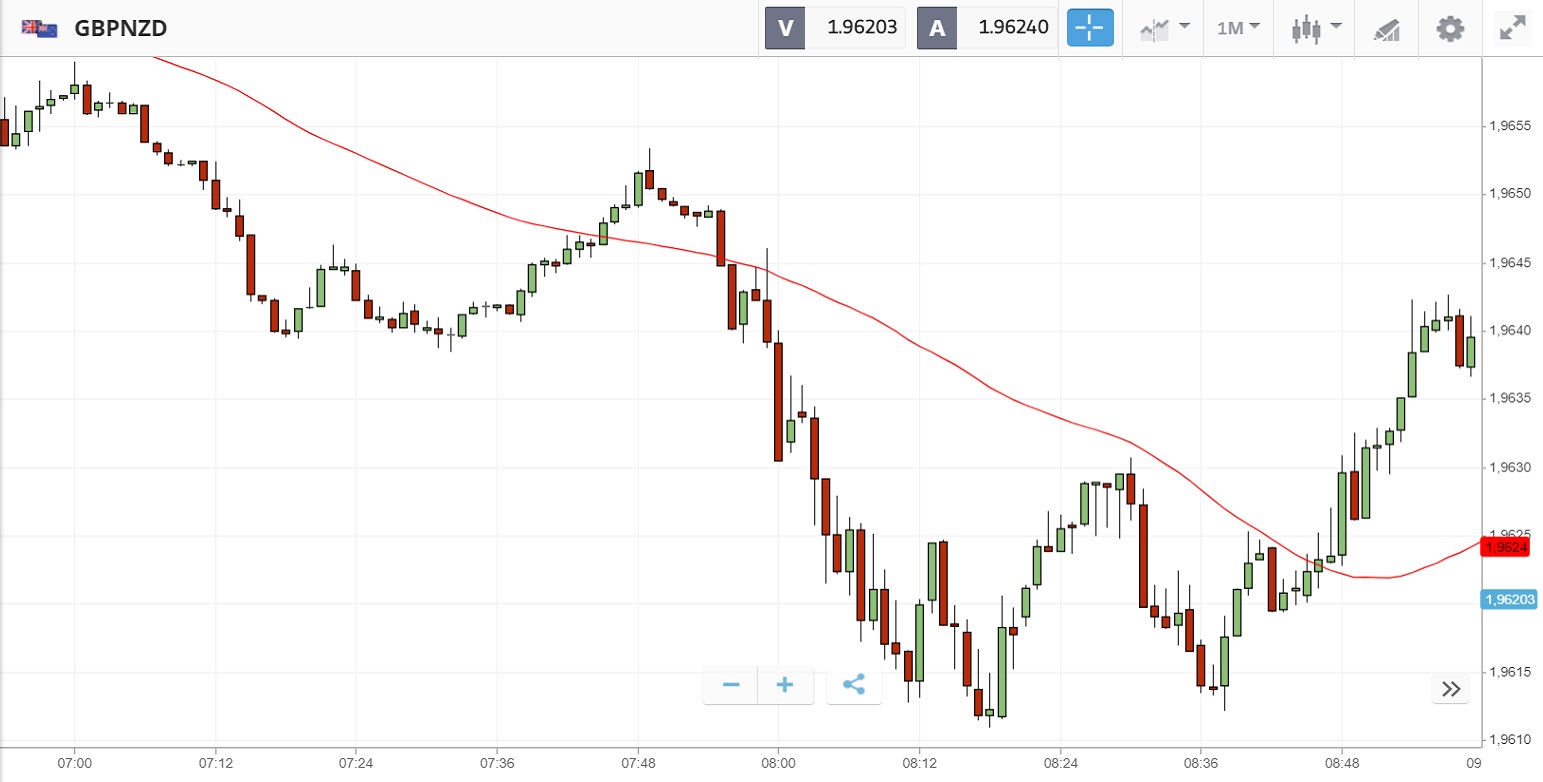Click the V sell price button
The height and width of the screenshot is (782, 1543).
click(x=835, y=28)
